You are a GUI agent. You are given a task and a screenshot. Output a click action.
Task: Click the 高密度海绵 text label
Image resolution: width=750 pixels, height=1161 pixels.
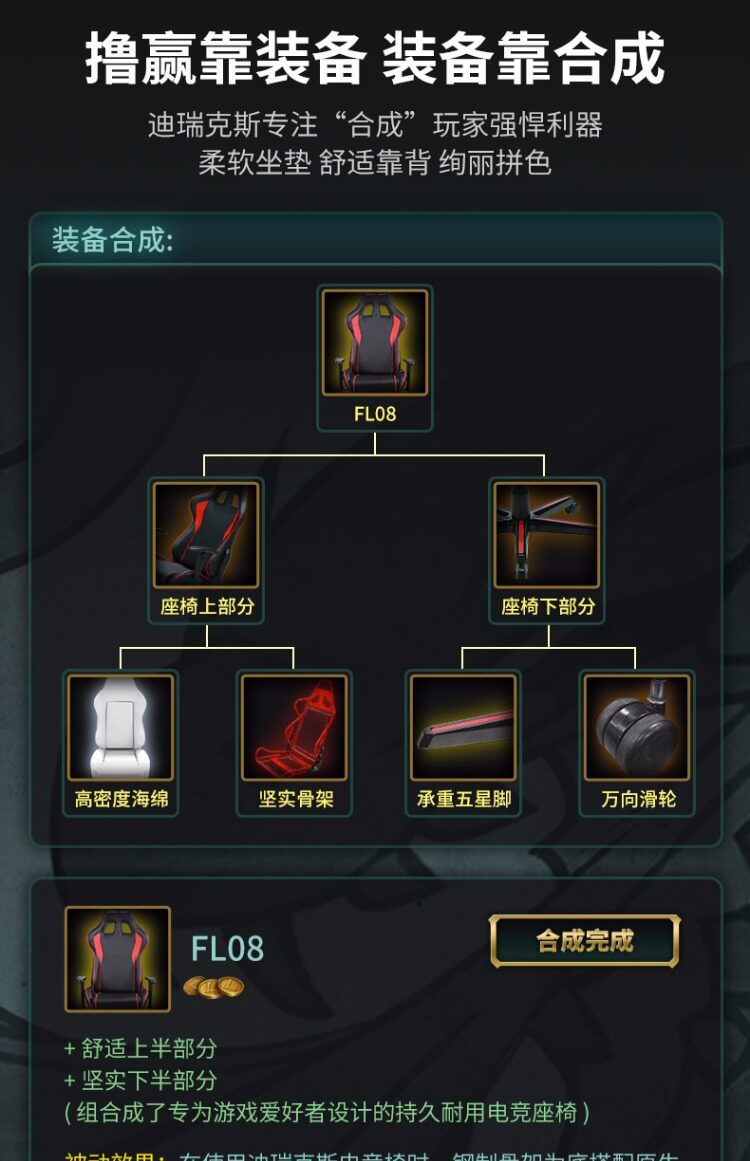point(121,799)
